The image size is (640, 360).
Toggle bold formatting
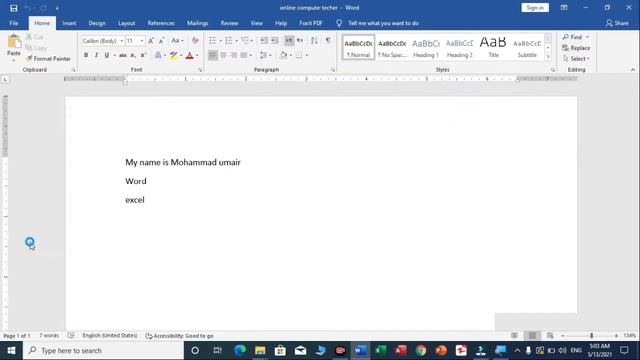coord(86,55)
